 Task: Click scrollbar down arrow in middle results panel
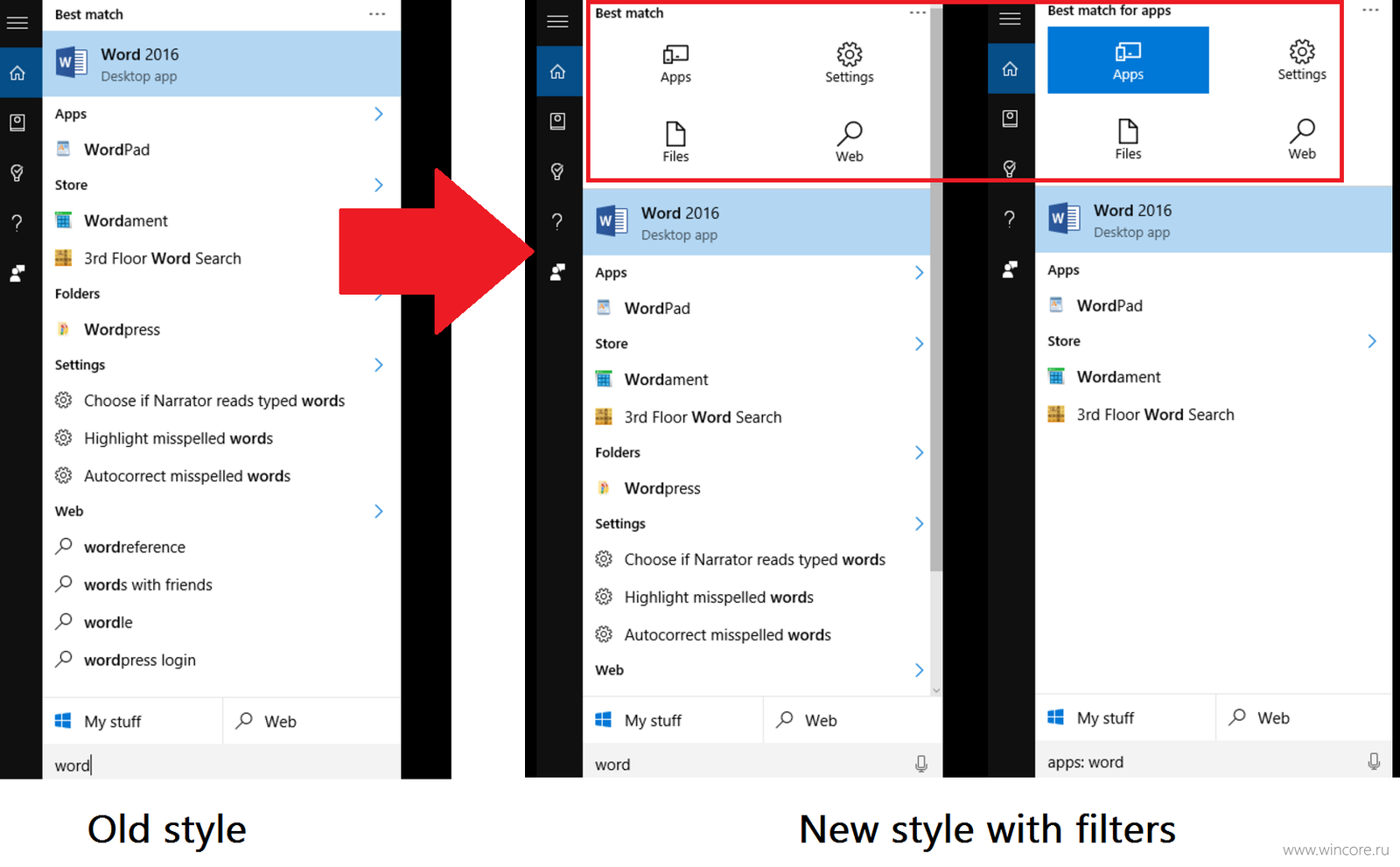(936, 690)
